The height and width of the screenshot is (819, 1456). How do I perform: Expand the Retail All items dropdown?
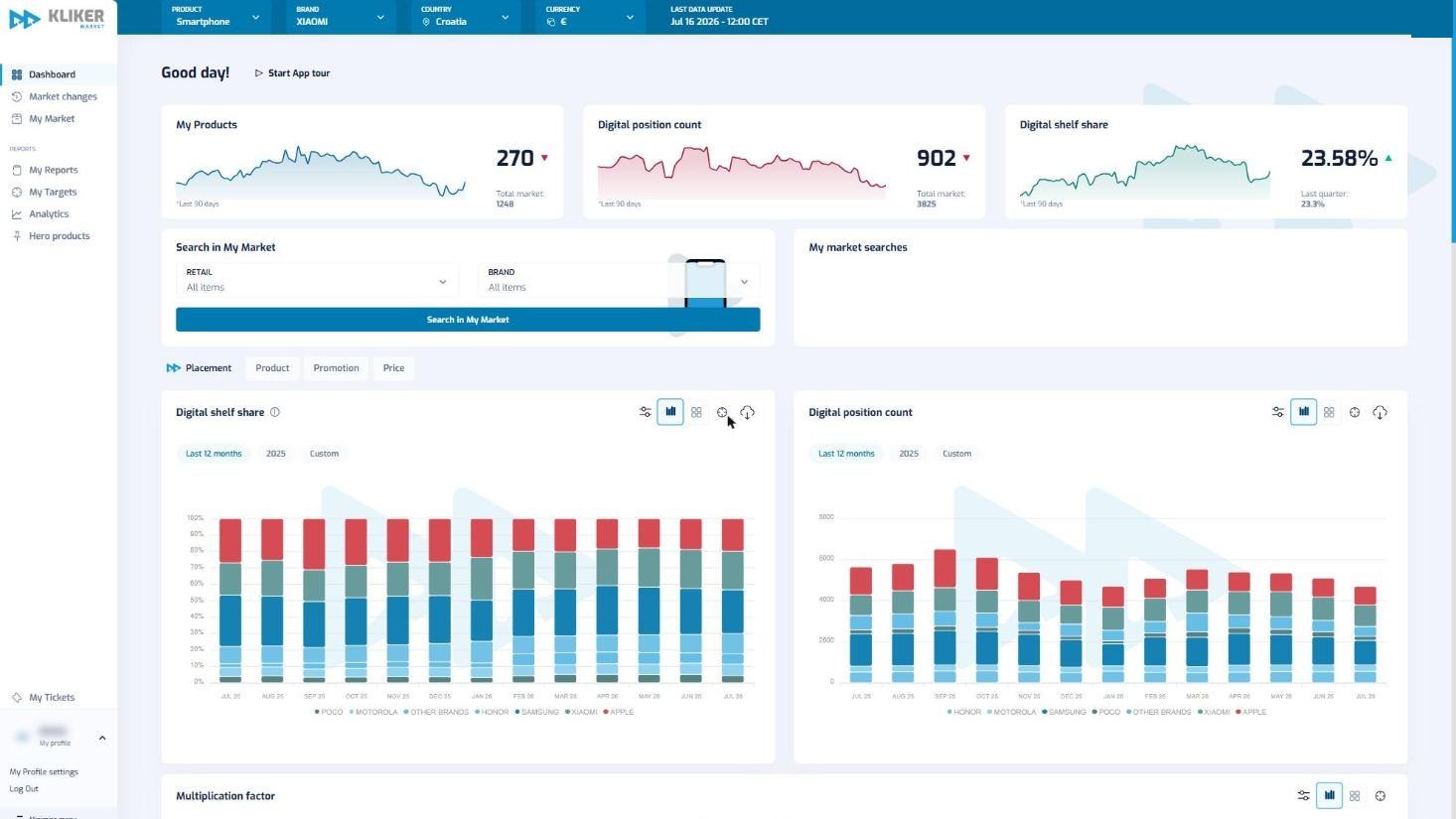tap(317, 280)
